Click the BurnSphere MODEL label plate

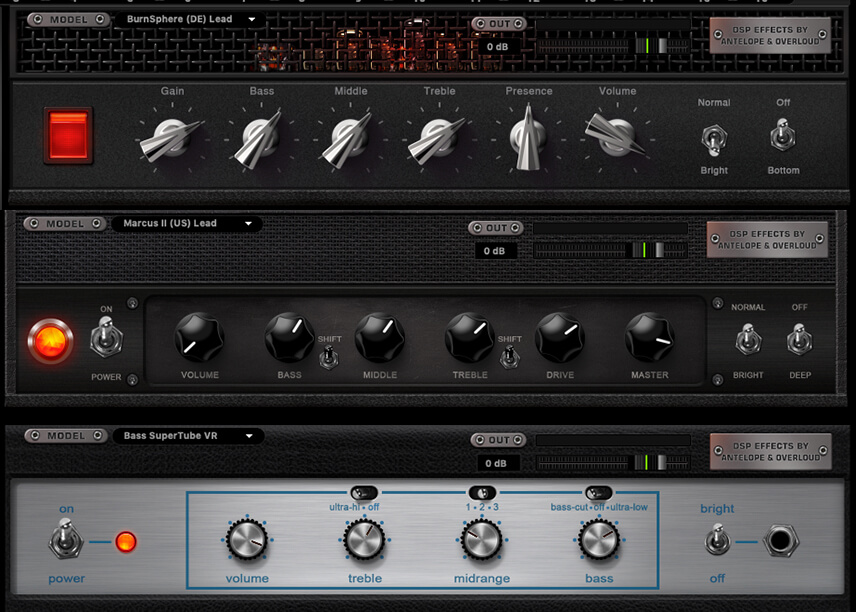68,20
